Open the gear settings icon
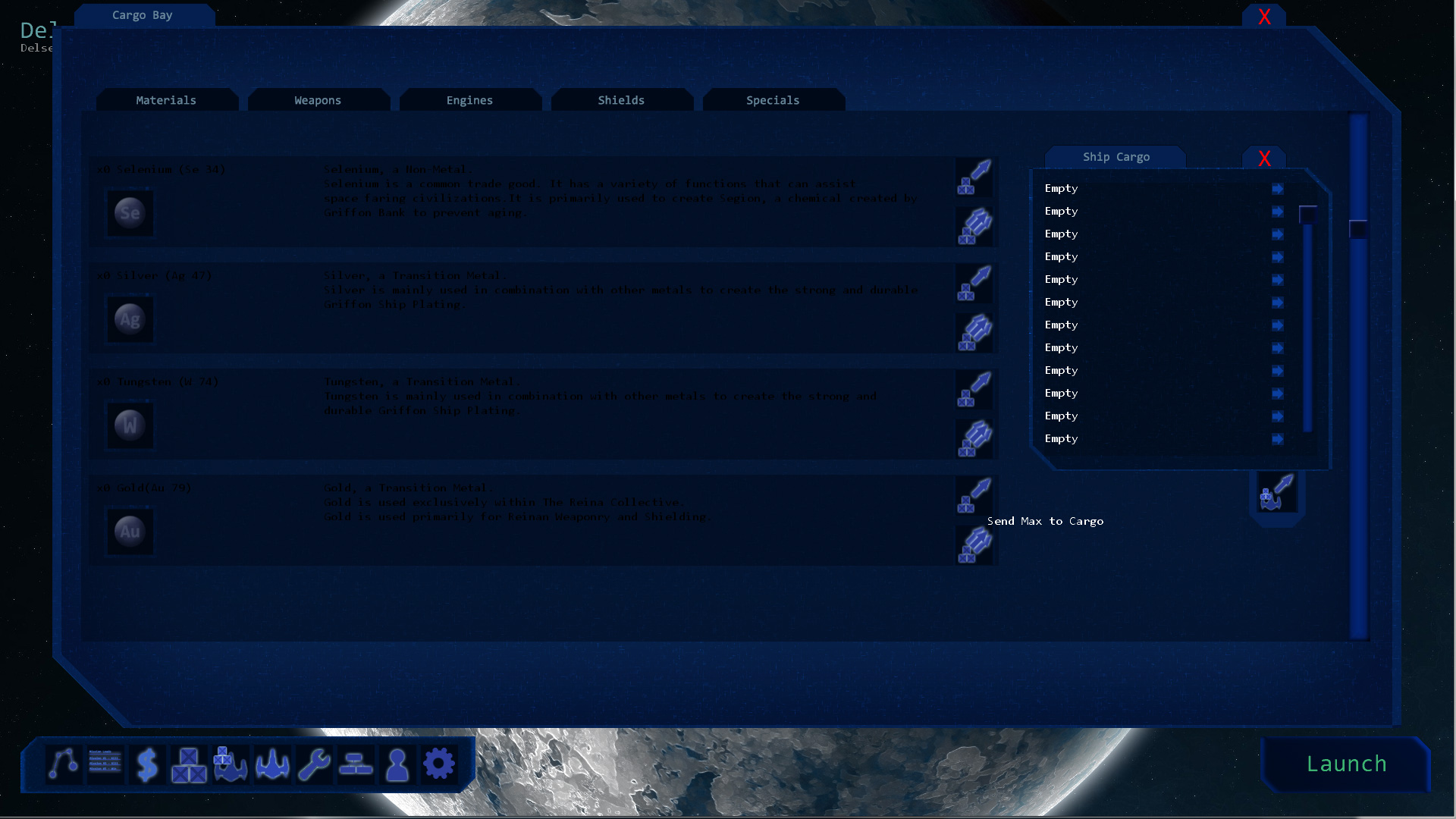Screen dimensions: 1456x819 pos(439,764)
